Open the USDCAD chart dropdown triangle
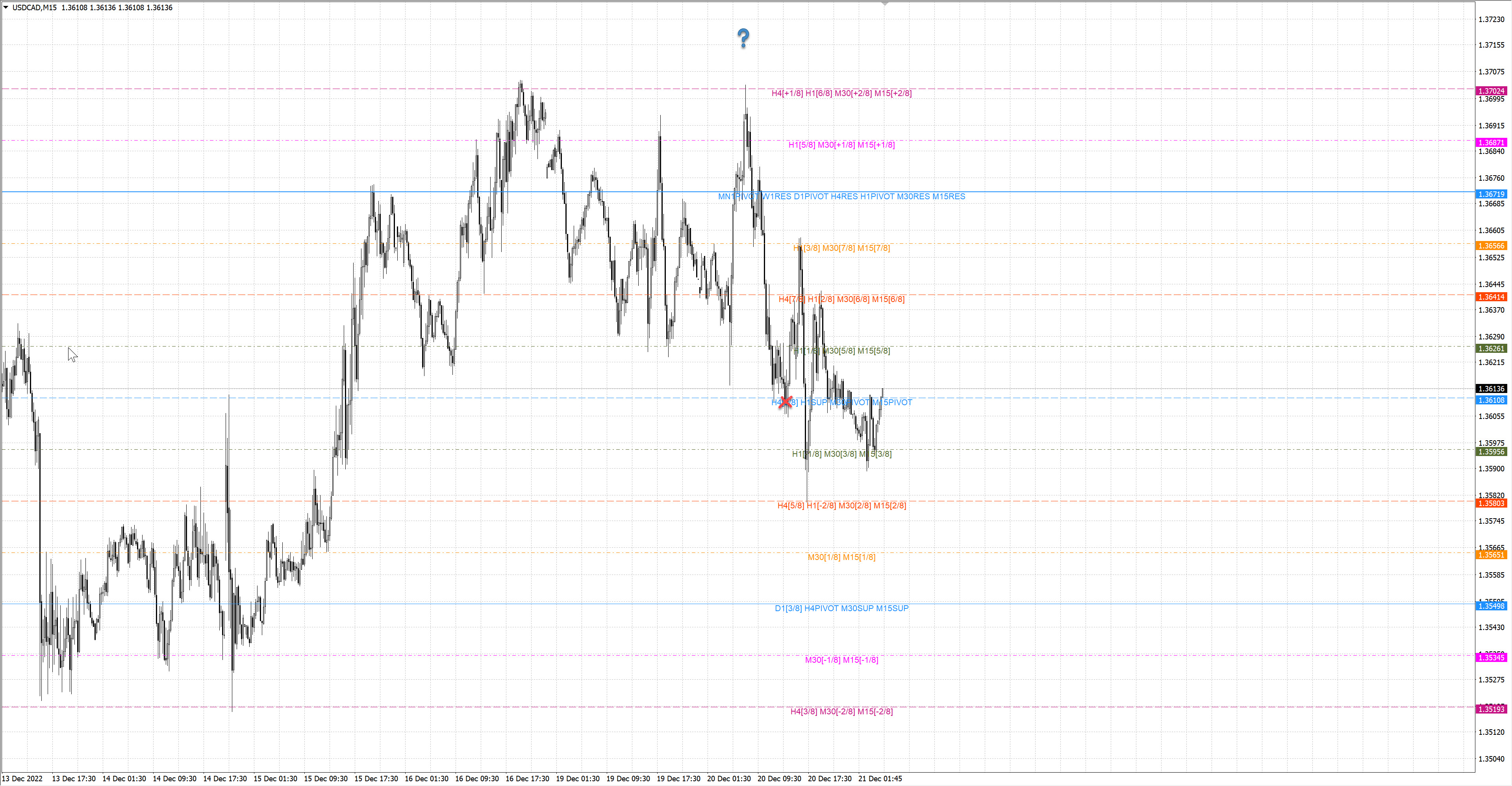The image size is (1512, 786). pos(6,7)
